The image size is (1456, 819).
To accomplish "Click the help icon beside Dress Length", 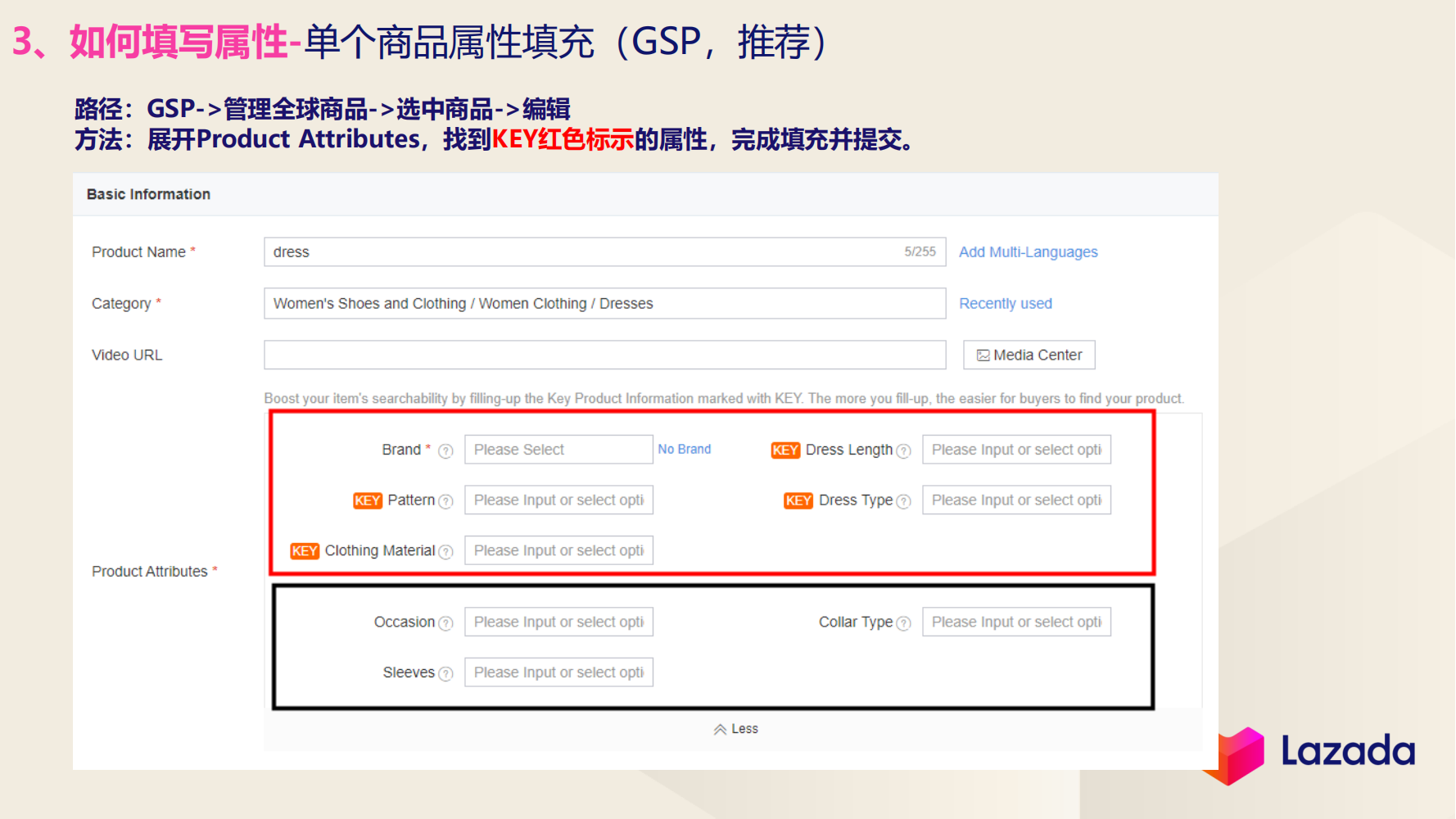I will (903, 450).
